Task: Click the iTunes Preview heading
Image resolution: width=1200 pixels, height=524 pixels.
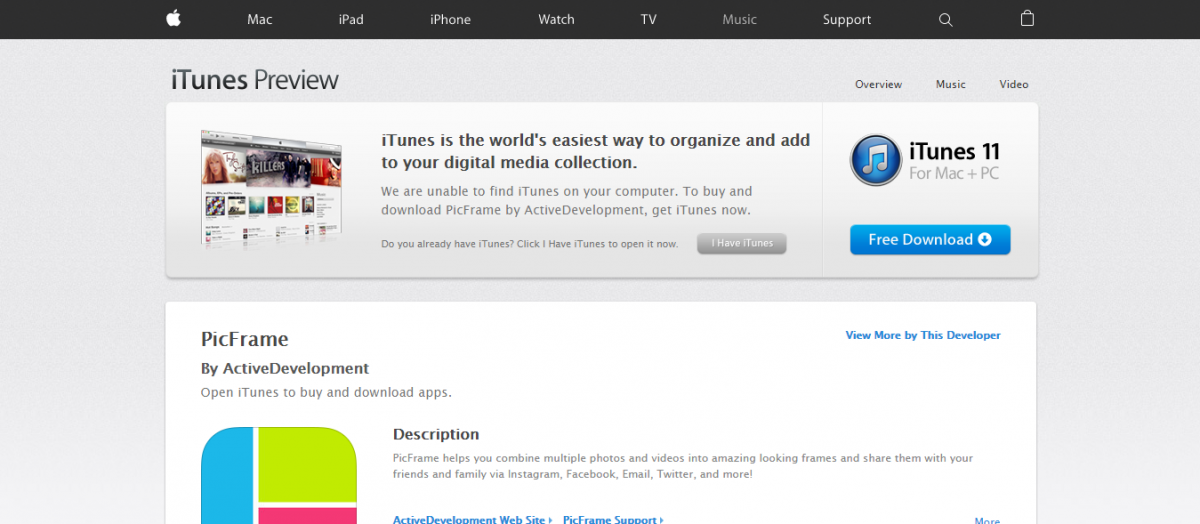Action: coord(255,80)
